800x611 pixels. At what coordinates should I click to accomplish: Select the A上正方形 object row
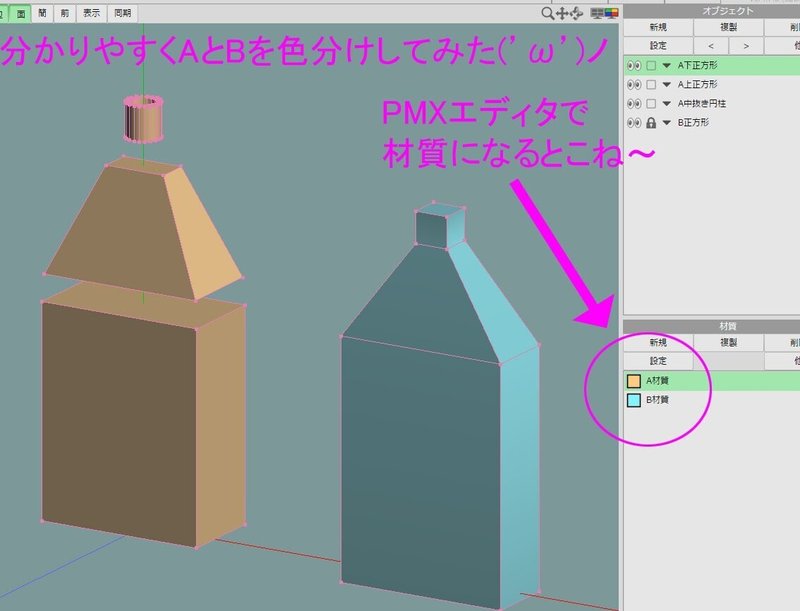coord(712,85)
